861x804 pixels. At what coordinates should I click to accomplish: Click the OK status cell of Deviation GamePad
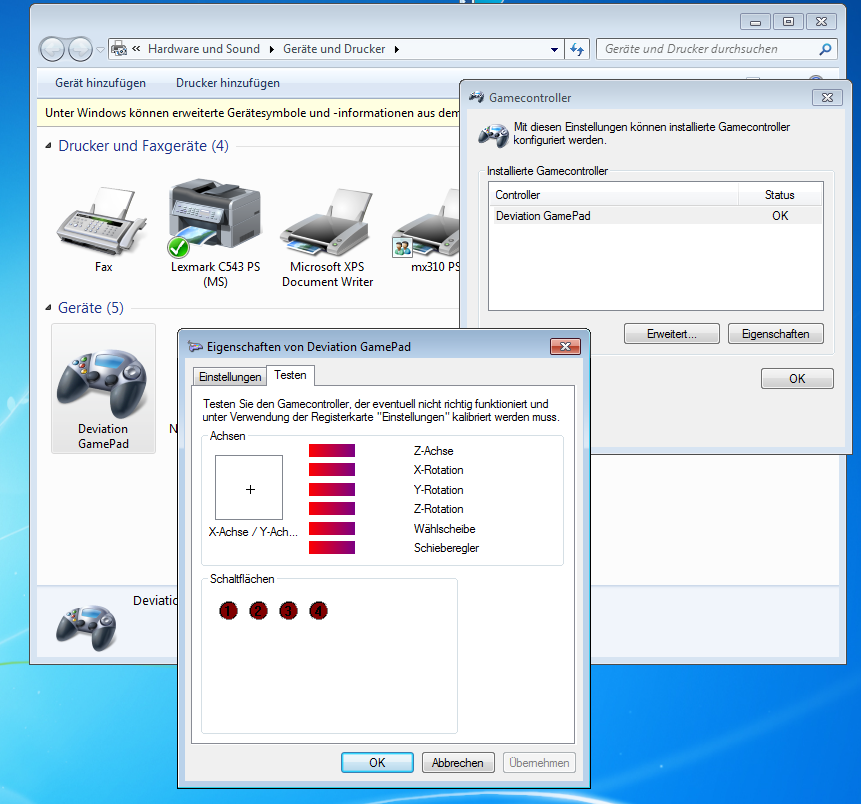(x=780, y=216)
